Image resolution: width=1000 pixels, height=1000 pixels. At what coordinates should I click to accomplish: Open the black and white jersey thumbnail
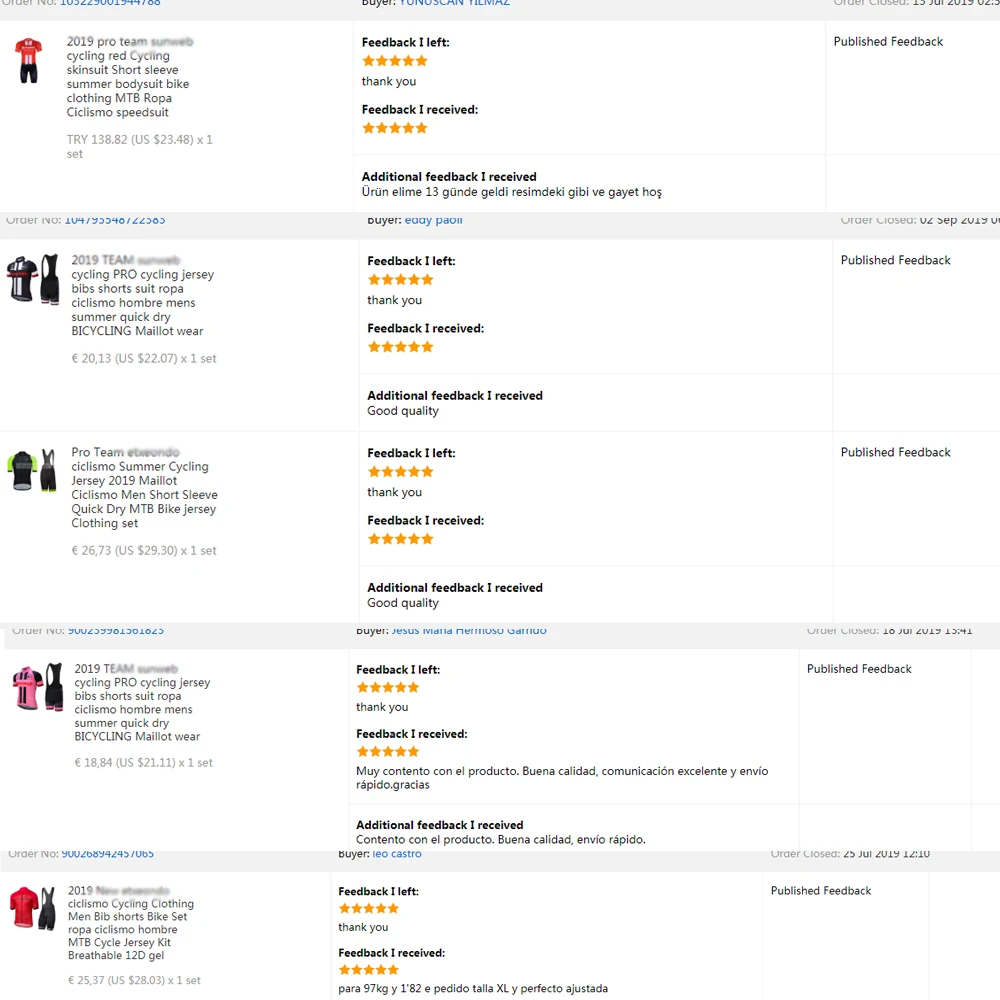point(33,279)
